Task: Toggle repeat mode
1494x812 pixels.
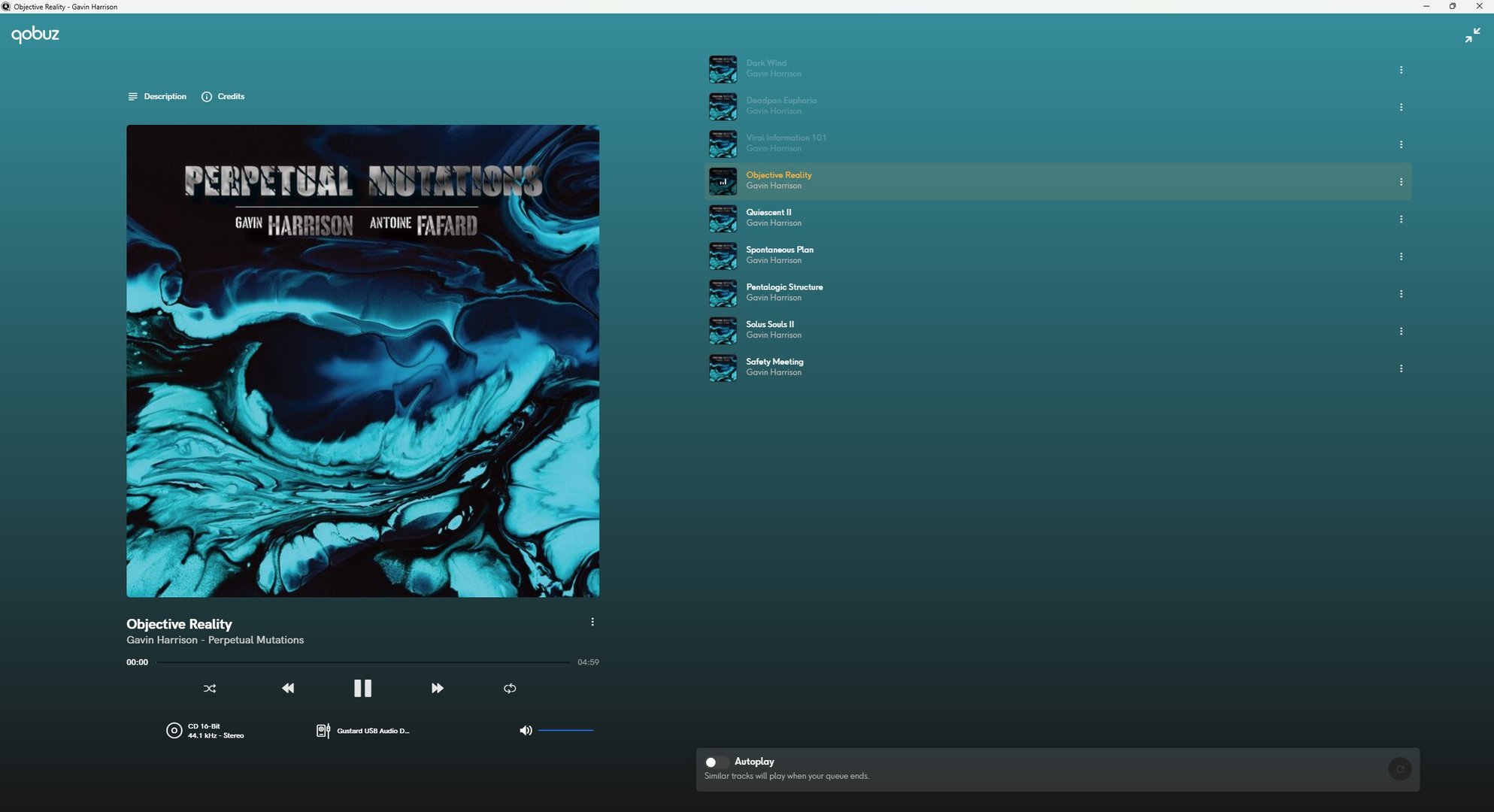Action: (x=510, y=688)
